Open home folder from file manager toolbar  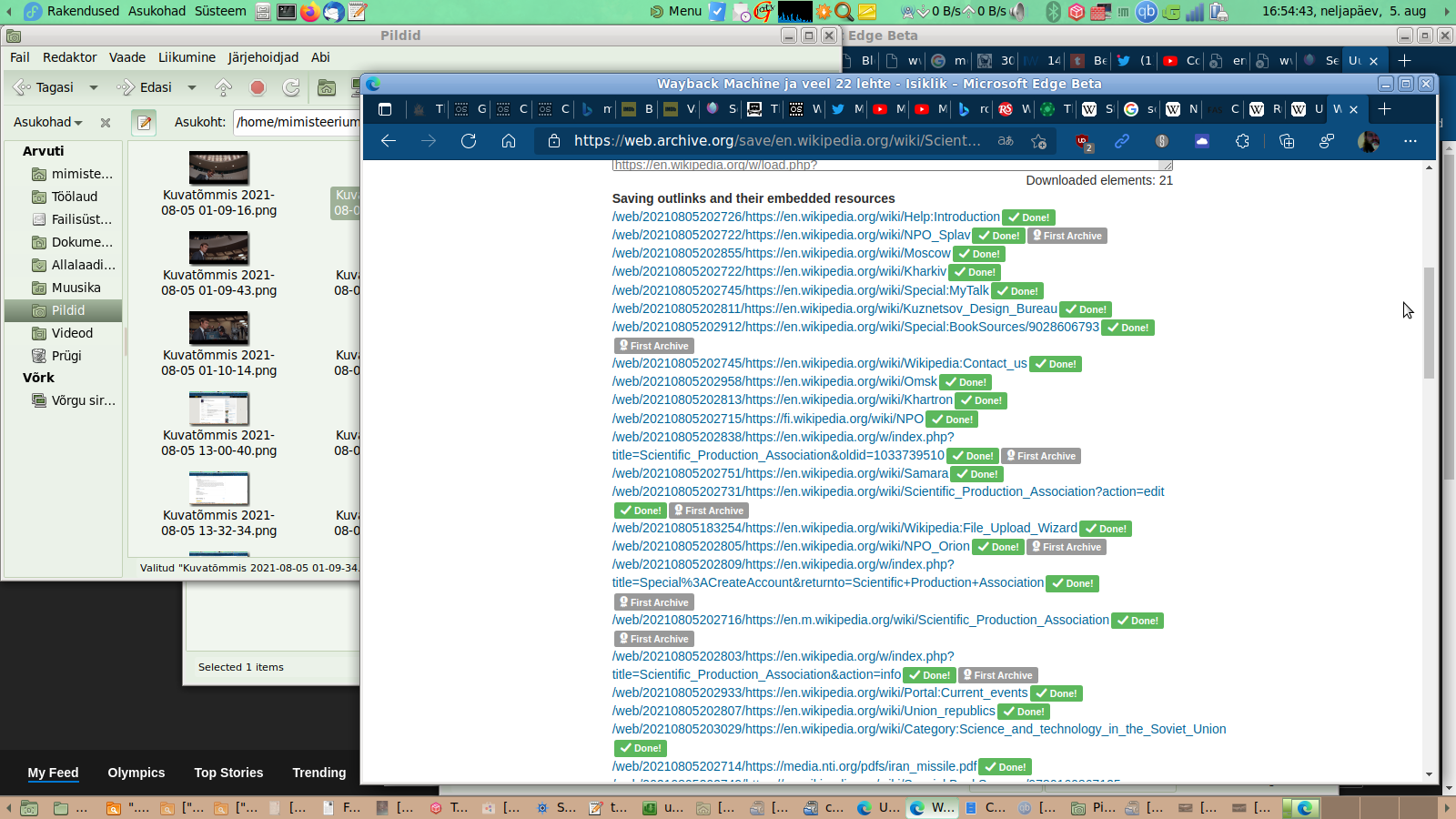327,87
